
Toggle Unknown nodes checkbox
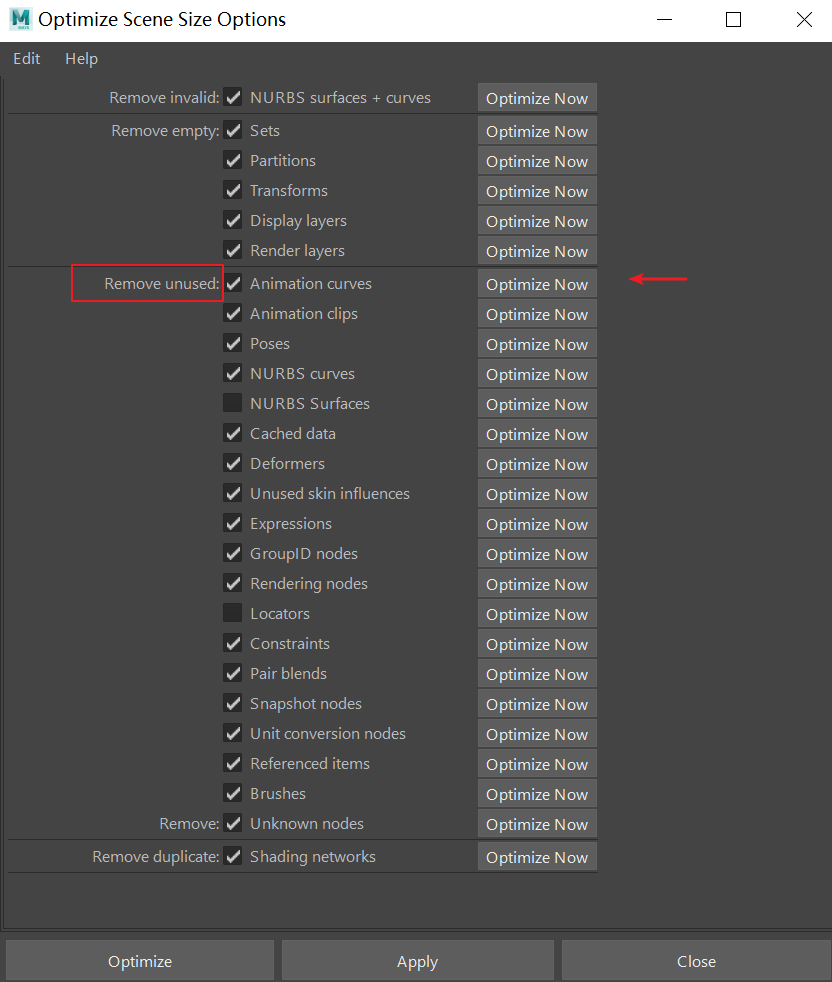click(233, 823)
